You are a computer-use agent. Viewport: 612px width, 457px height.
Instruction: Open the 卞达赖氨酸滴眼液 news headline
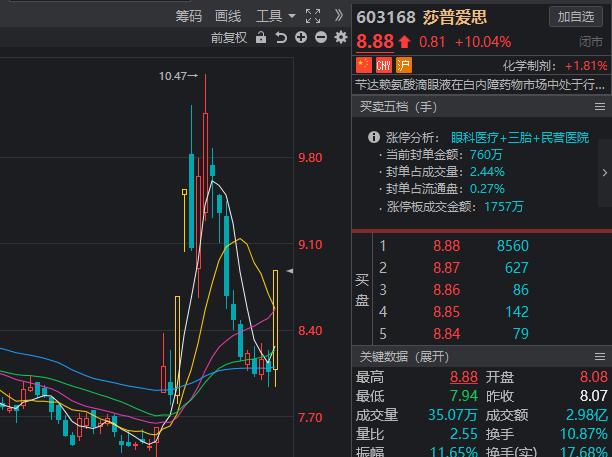click(480, 84)
